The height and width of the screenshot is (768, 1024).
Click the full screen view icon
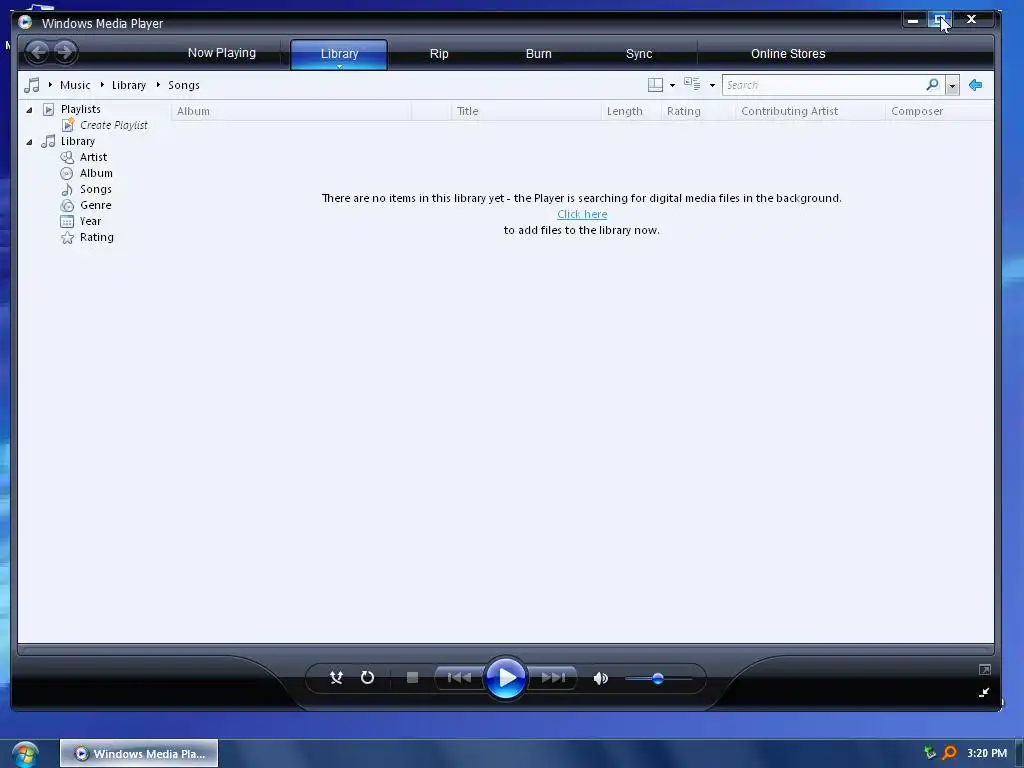[x=985, y=669]
